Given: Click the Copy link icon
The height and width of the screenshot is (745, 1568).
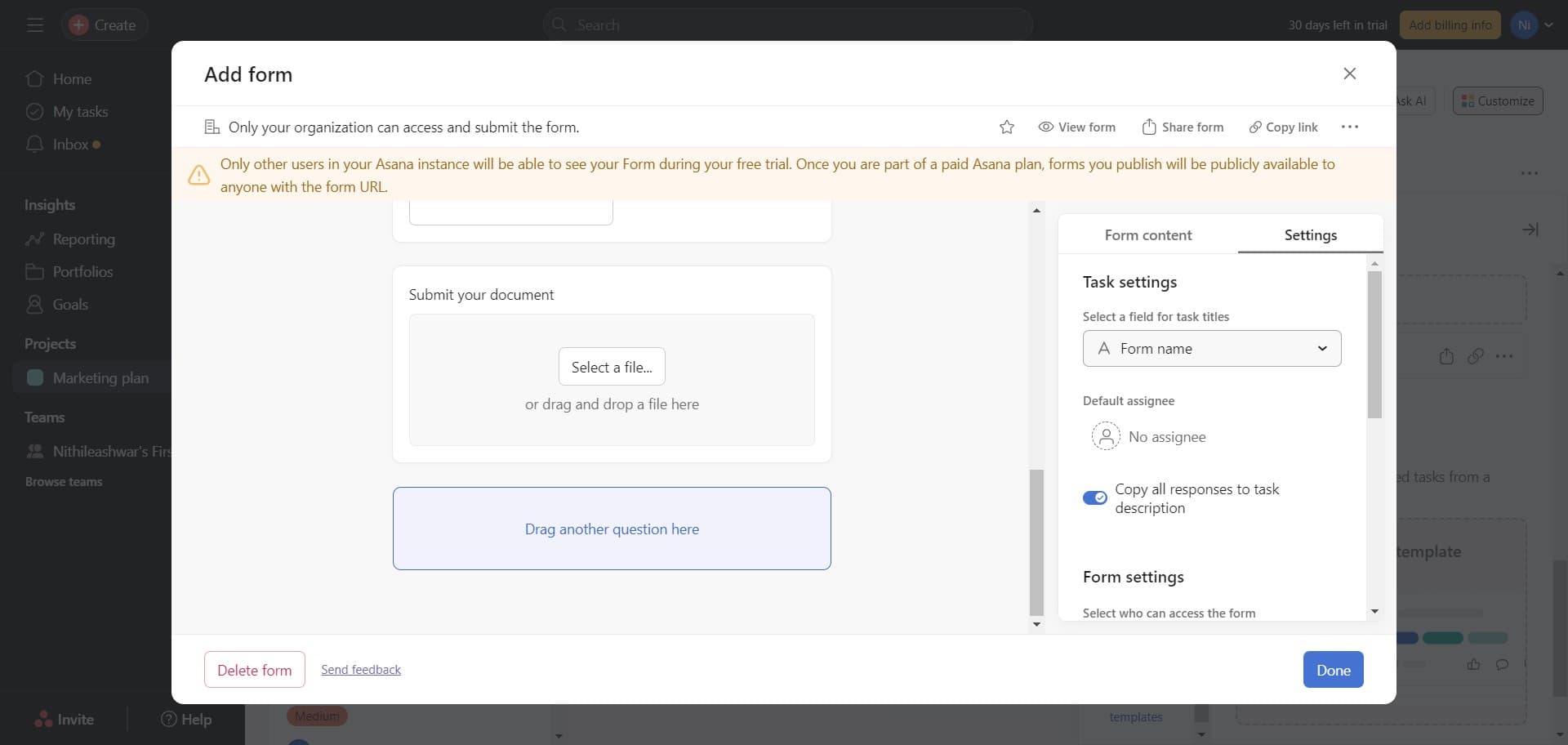Looking at the screenshot, I should (1255, 127).
